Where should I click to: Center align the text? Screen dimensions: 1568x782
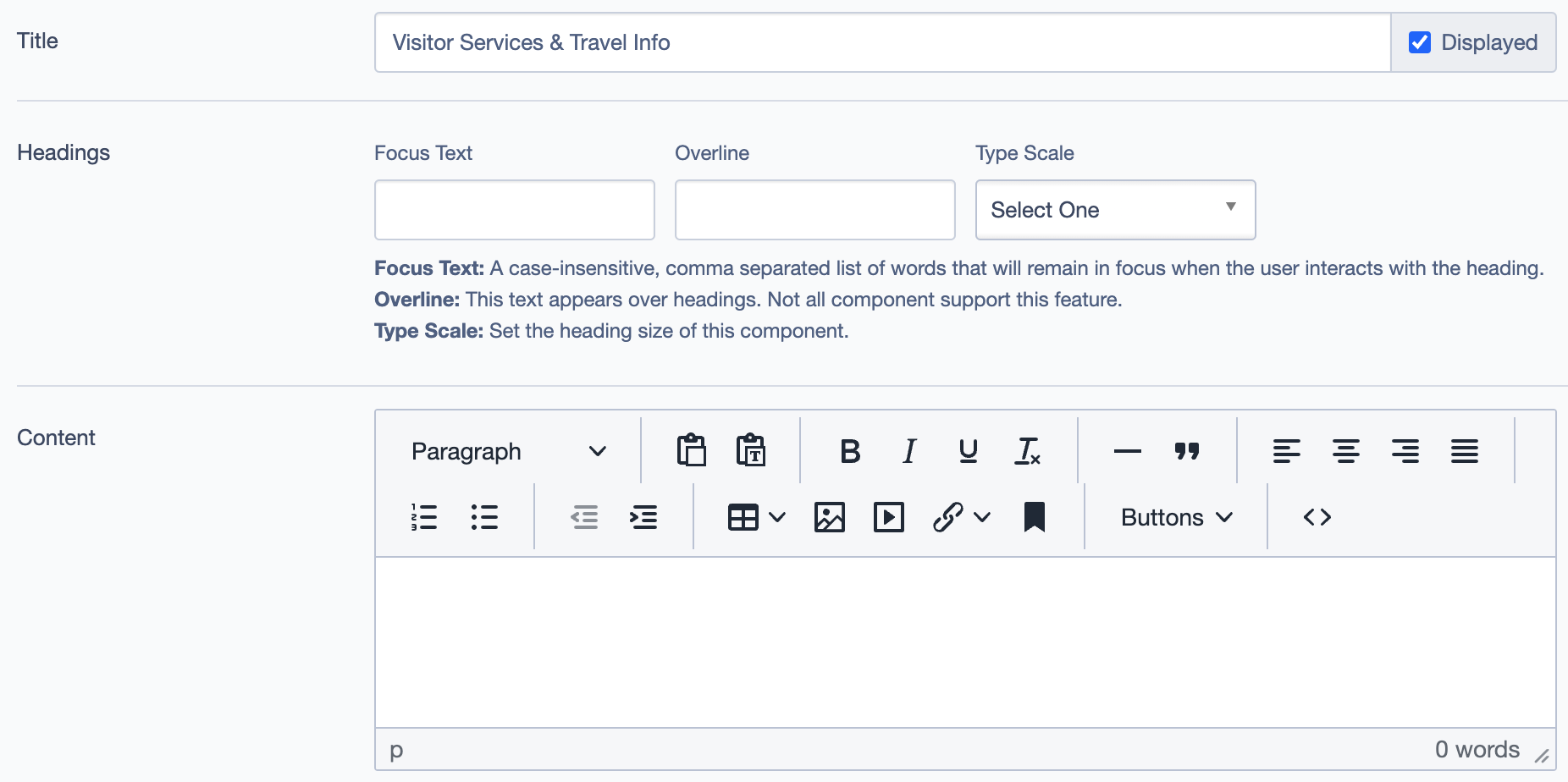[1345, 452]
